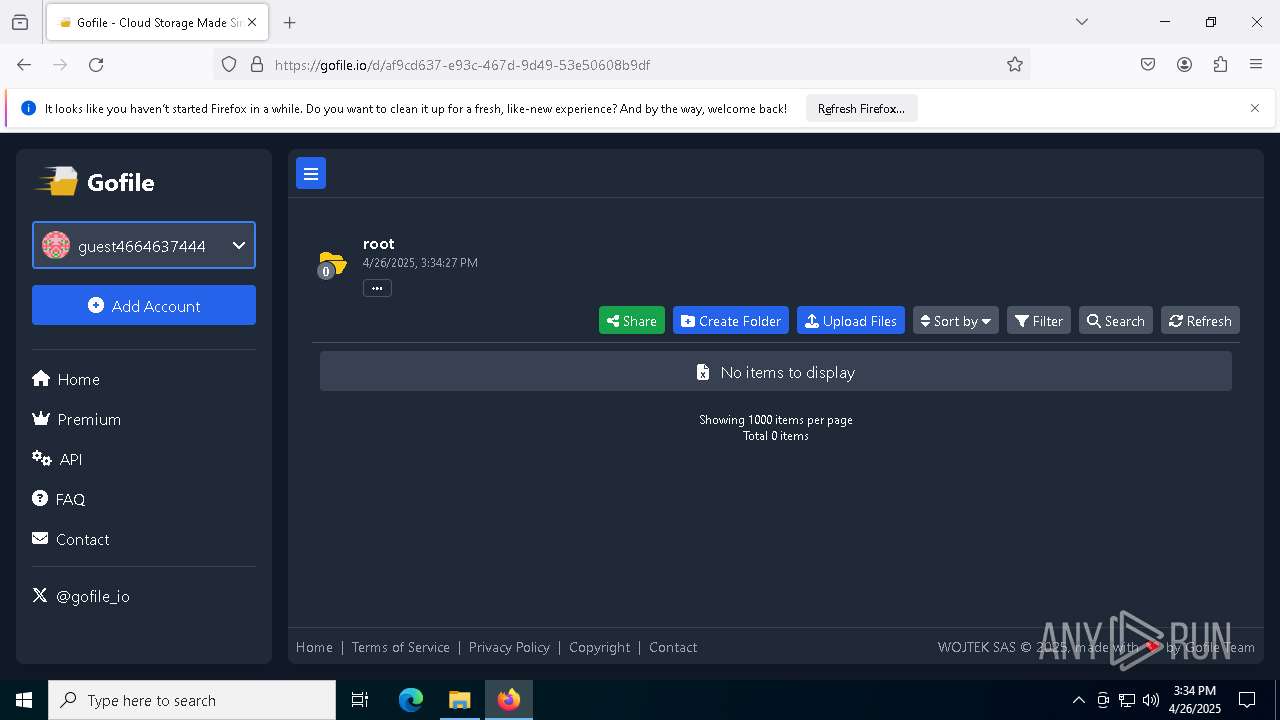This screenshot has width=1280, height=720.
Task: Click the Gofile logo
Action: point(95,182)
